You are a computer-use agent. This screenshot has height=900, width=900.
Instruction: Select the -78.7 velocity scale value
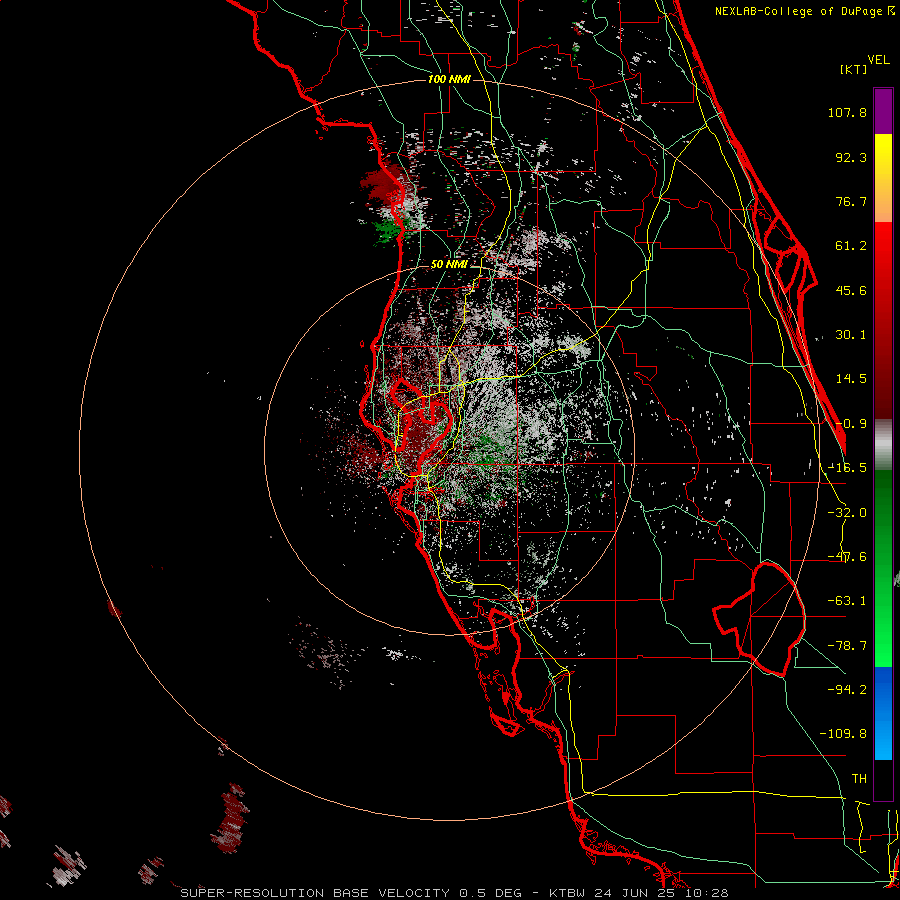847,646
